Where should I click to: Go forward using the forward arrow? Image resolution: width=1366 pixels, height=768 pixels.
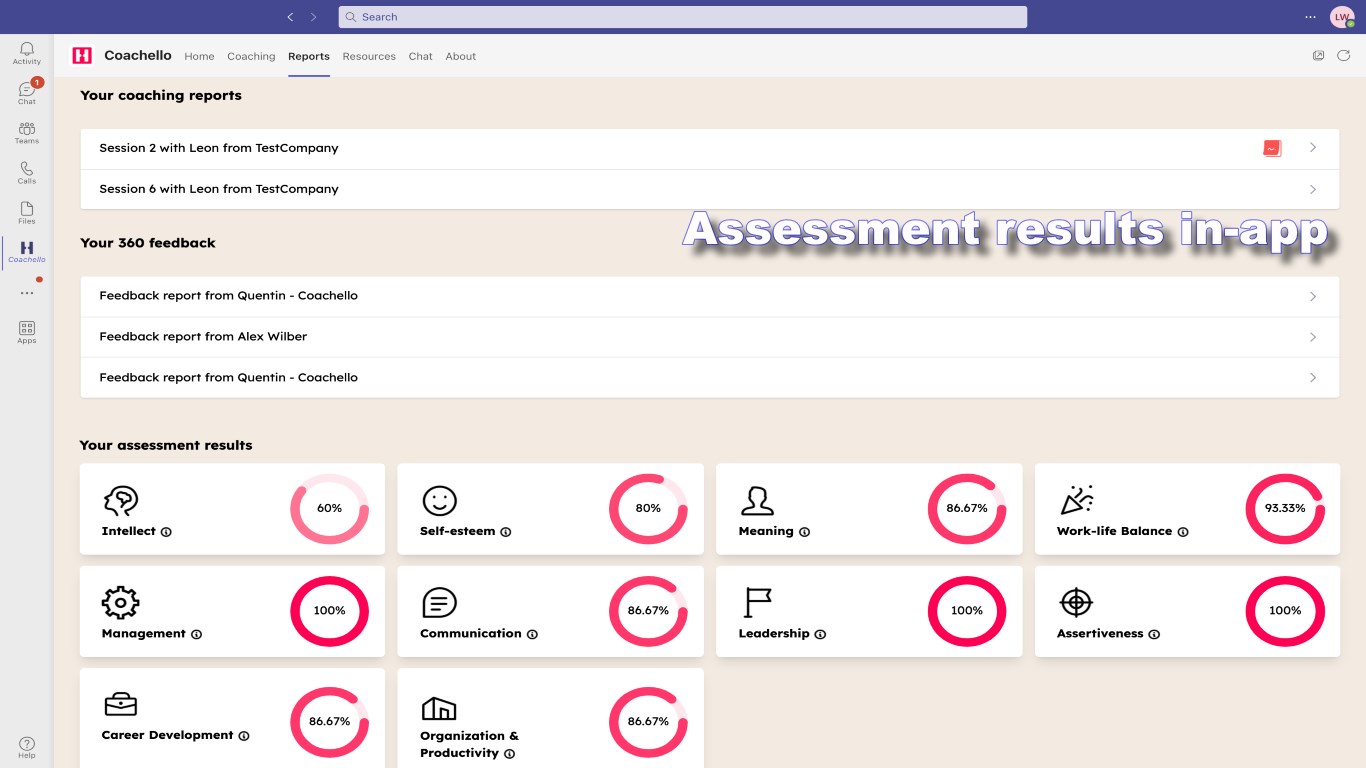point(313,17)
